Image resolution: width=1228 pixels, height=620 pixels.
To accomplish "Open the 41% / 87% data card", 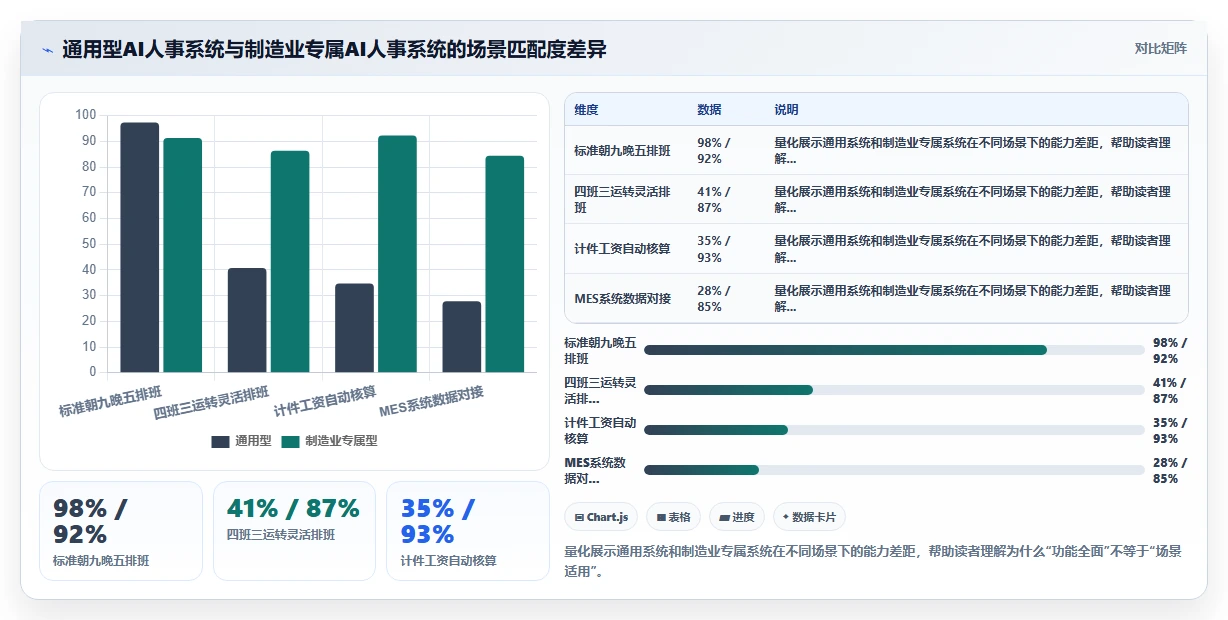I will pyautogui.click(x=294, y=531).
